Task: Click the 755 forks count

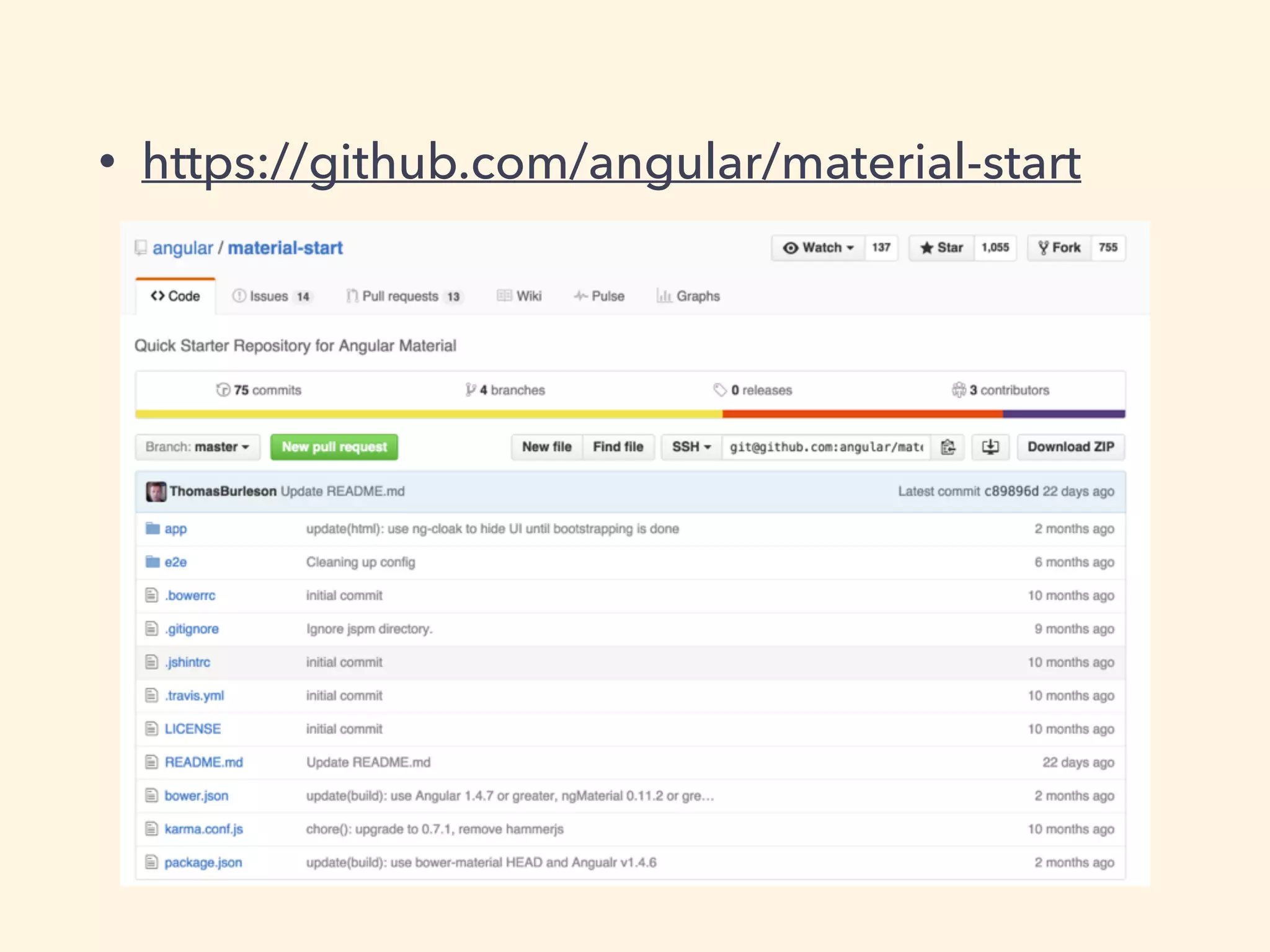Action: 1108,248
